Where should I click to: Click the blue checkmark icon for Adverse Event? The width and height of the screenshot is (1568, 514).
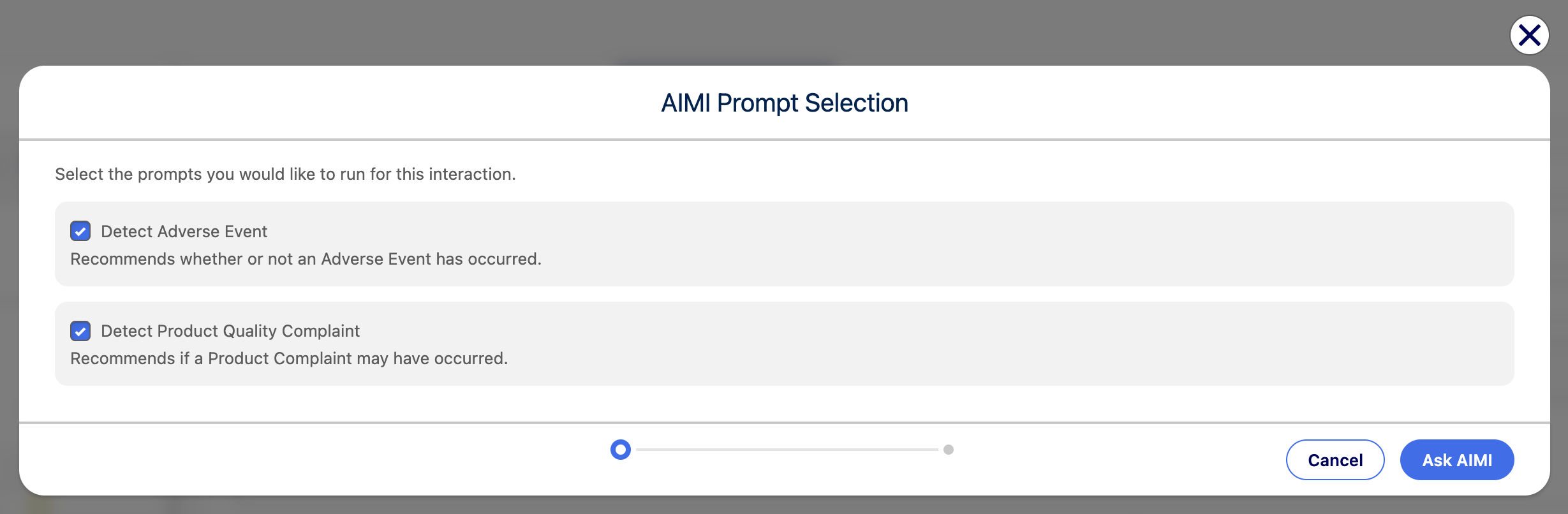(80, 231)
